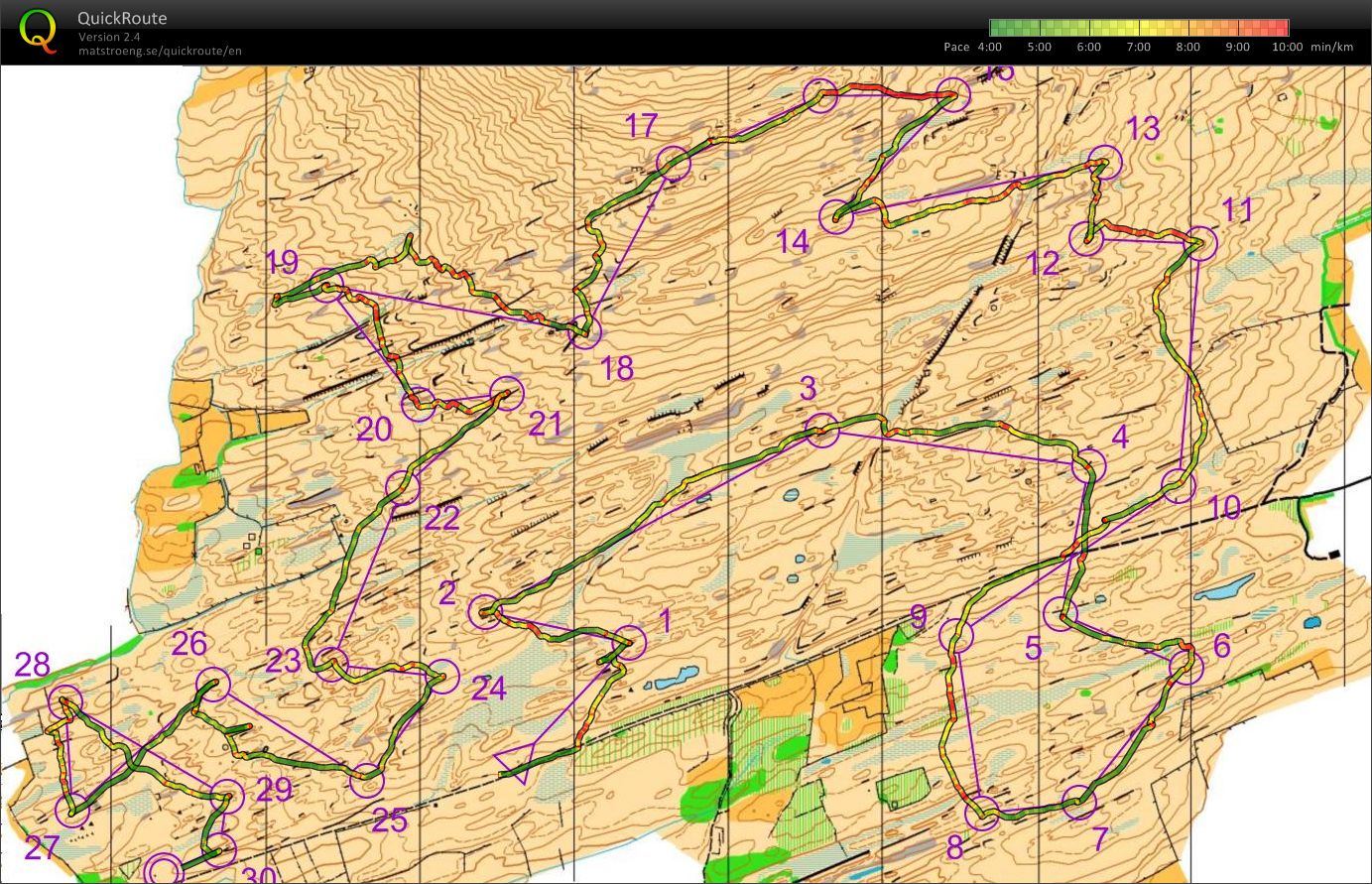
Task: Click the purple number label 24
Action: click(x=489, y=688)
